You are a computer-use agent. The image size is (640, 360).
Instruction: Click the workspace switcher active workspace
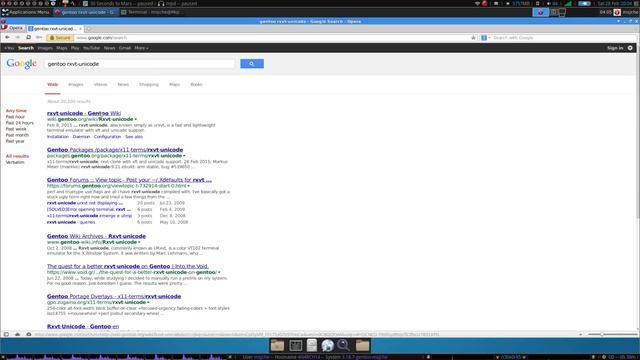[x=540, y=12]
